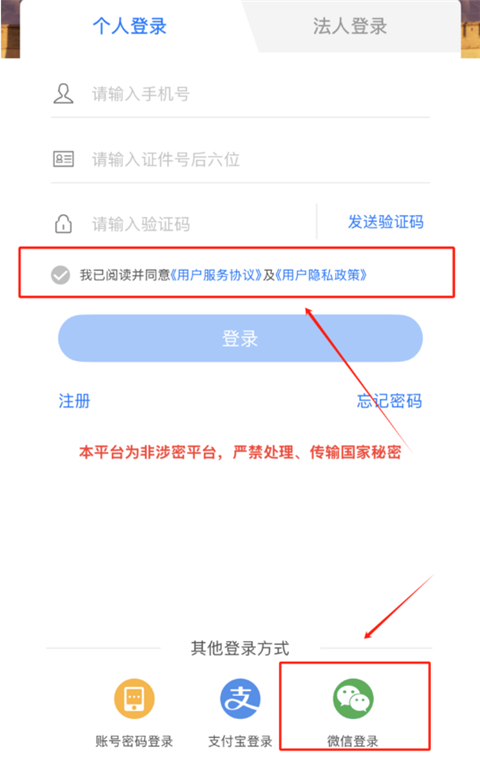This screenshot has height=776, width=480.
Task: Click the 支付宝登录 text label
Action: click(240, 741)
